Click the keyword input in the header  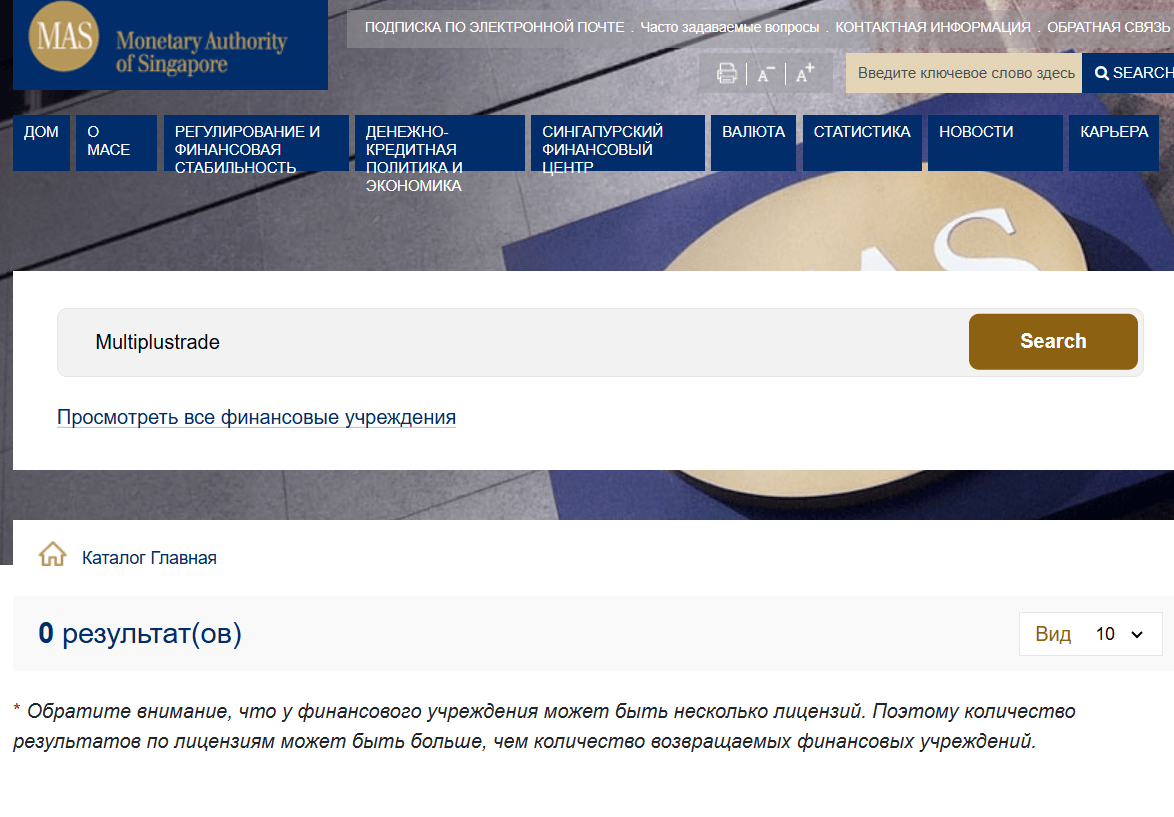pos(962,72)
